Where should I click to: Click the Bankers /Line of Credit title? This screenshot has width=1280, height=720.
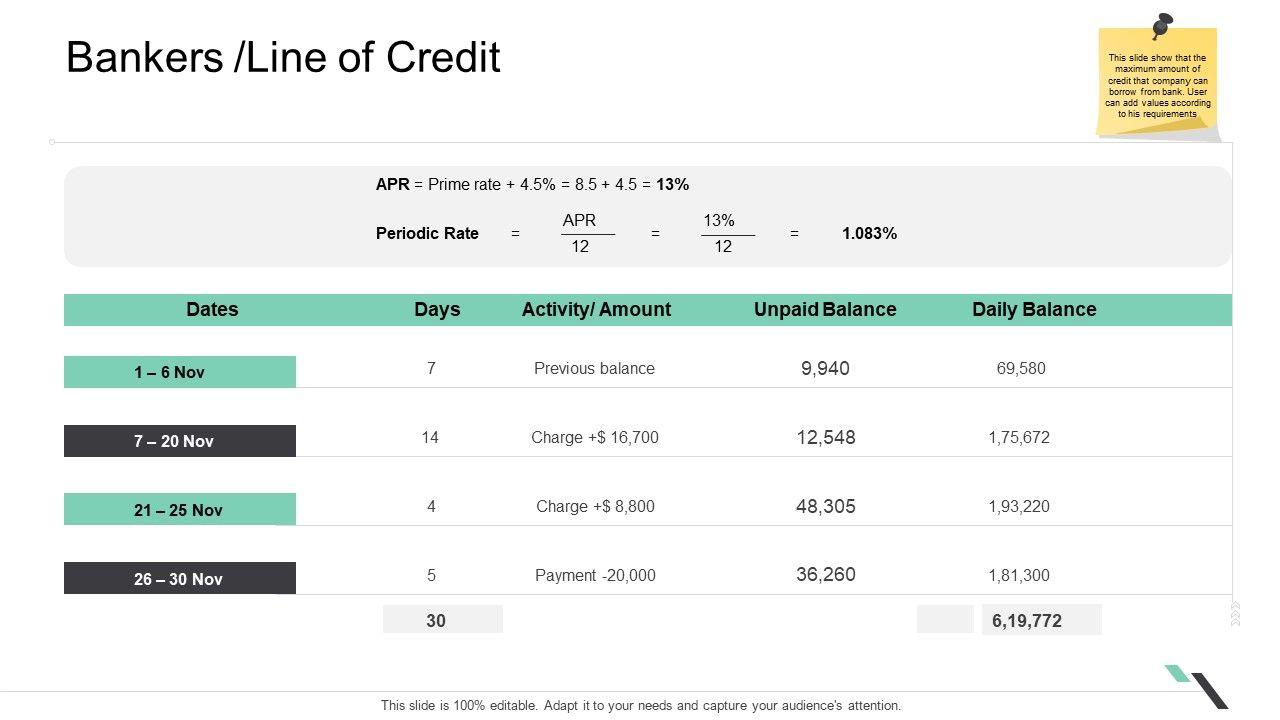[x=283, y=58]
